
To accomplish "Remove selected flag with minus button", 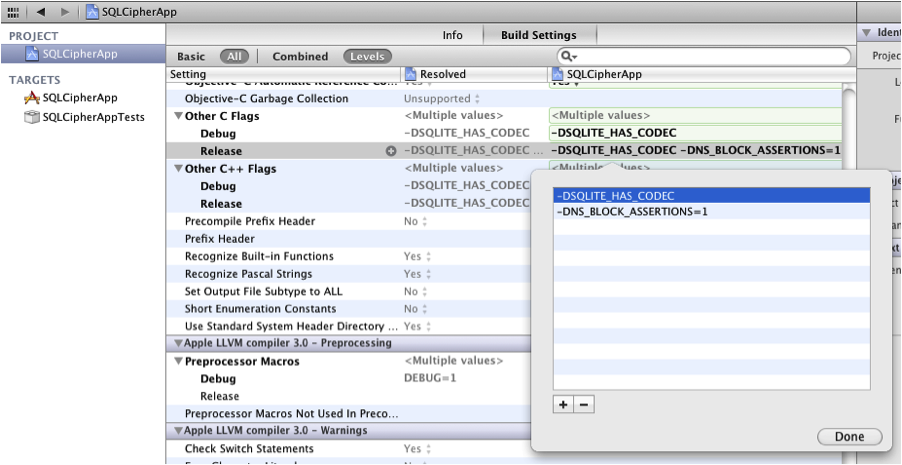I will click(x=584, y=405).
